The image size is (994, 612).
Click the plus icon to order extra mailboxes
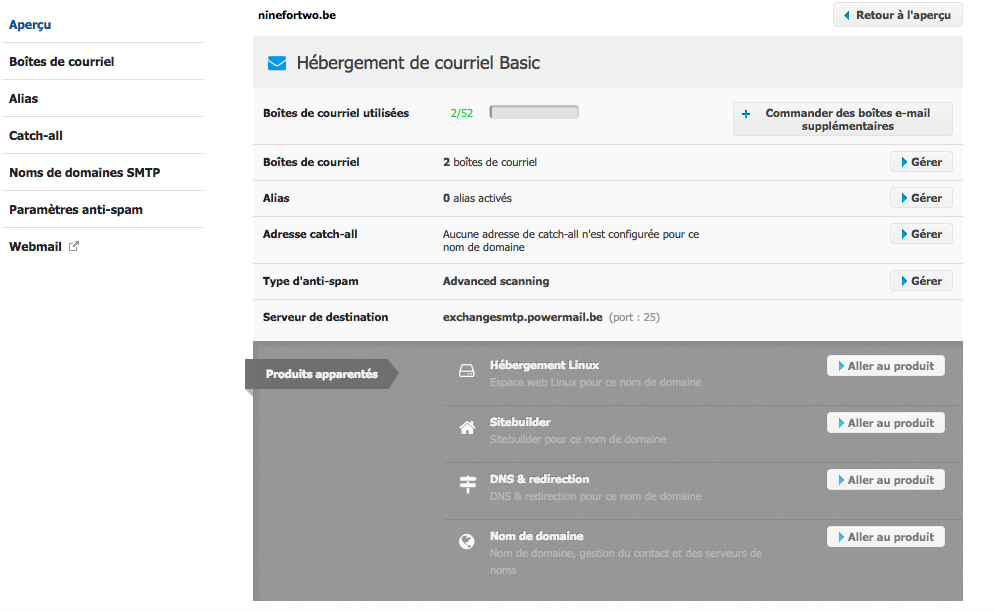[746, 114]
